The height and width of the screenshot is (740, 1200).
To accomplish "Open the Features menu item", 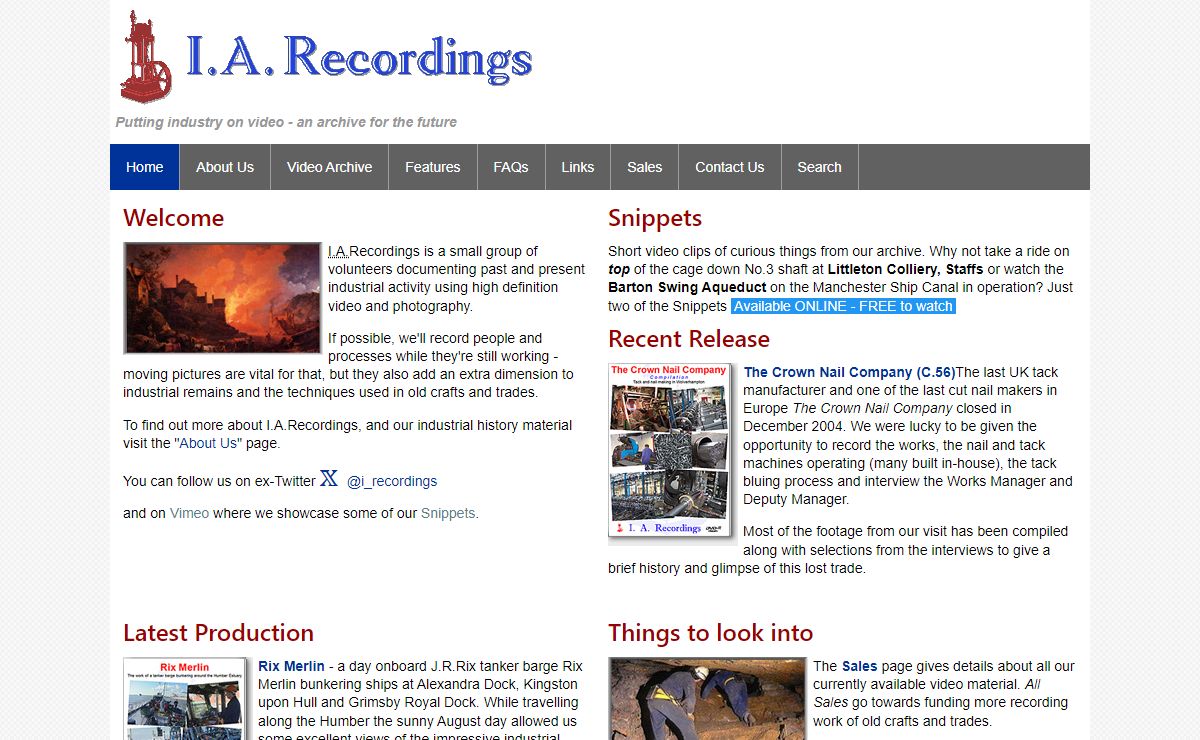I will tap(433, 167).
